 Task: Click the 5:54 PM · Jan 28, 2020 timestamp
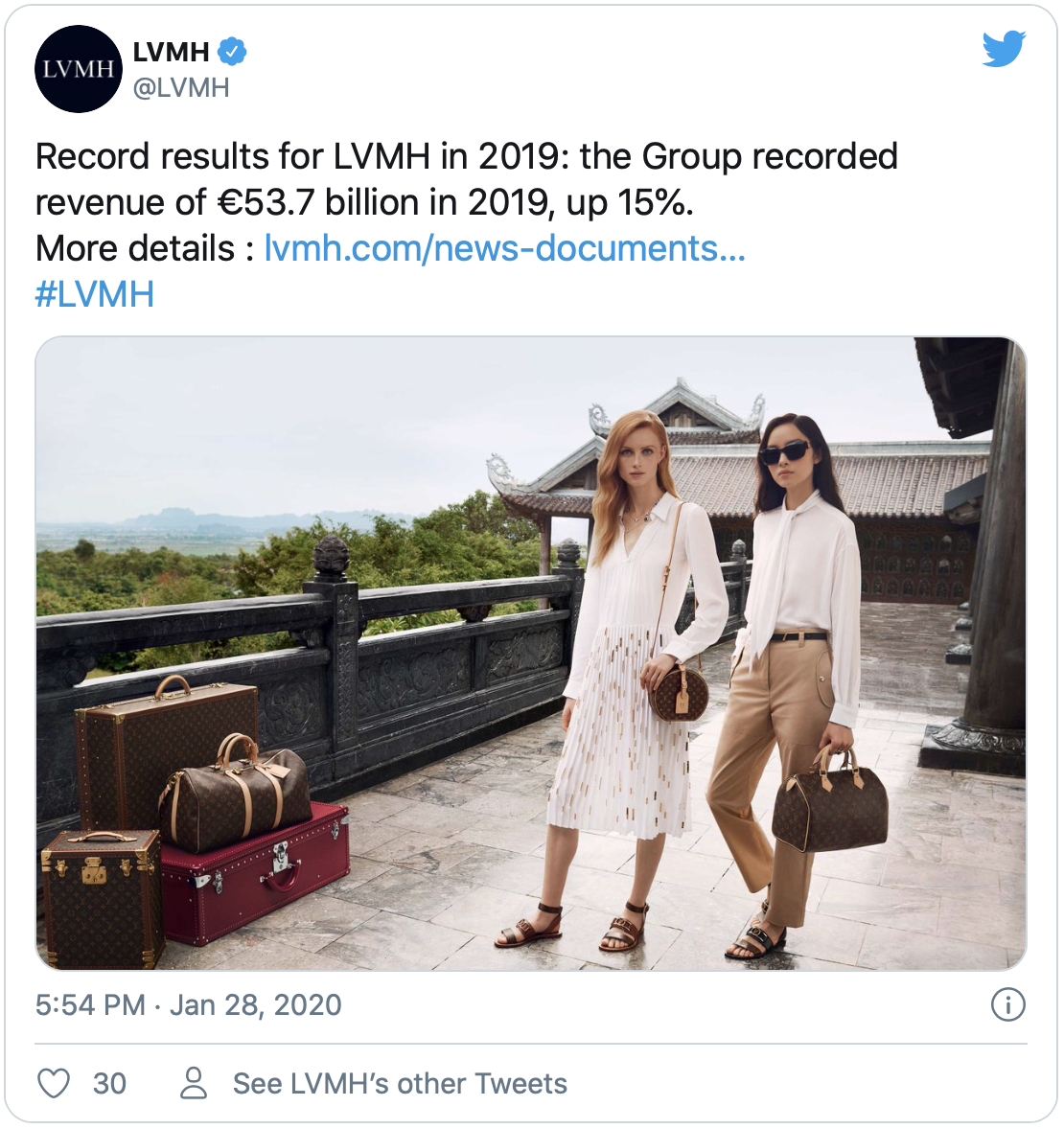tap(189, 1005)
